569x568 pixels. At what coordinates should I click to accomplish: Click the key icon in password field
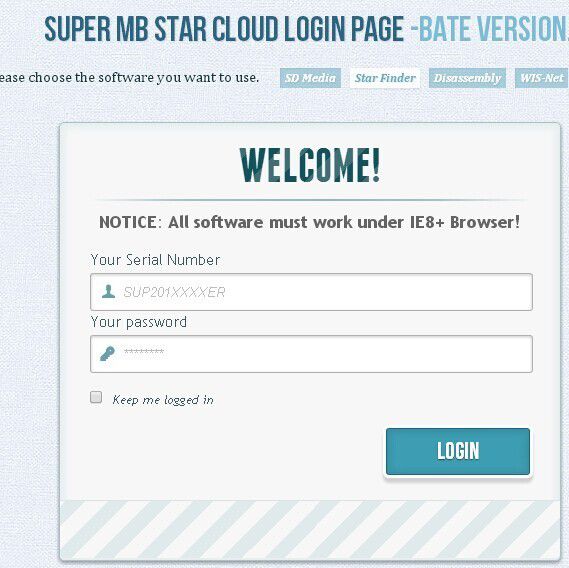pyautogui.click(x=107, y=354)
